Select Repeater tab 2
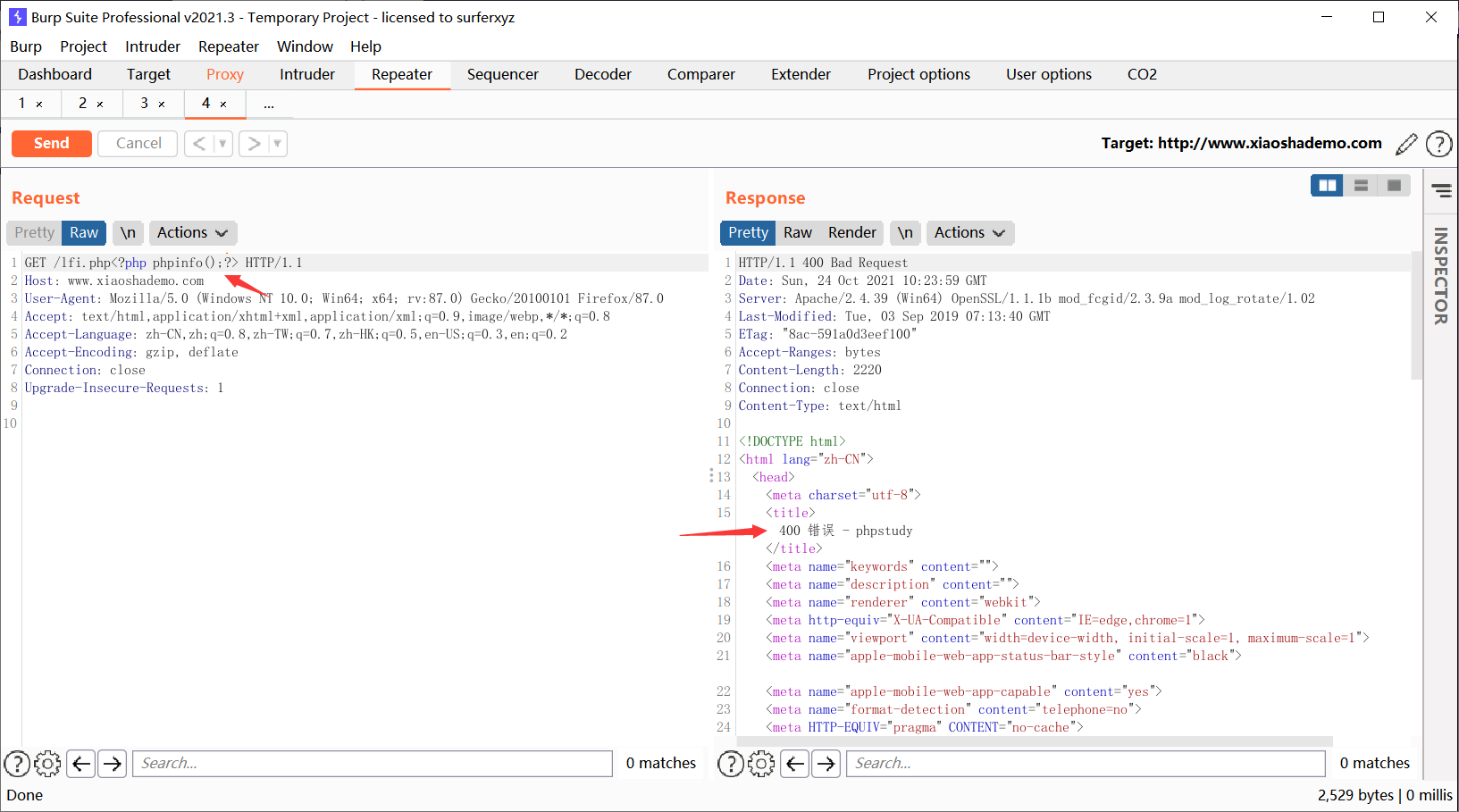The height and width of the screenshot is (812, 1459). pos(82,104)
